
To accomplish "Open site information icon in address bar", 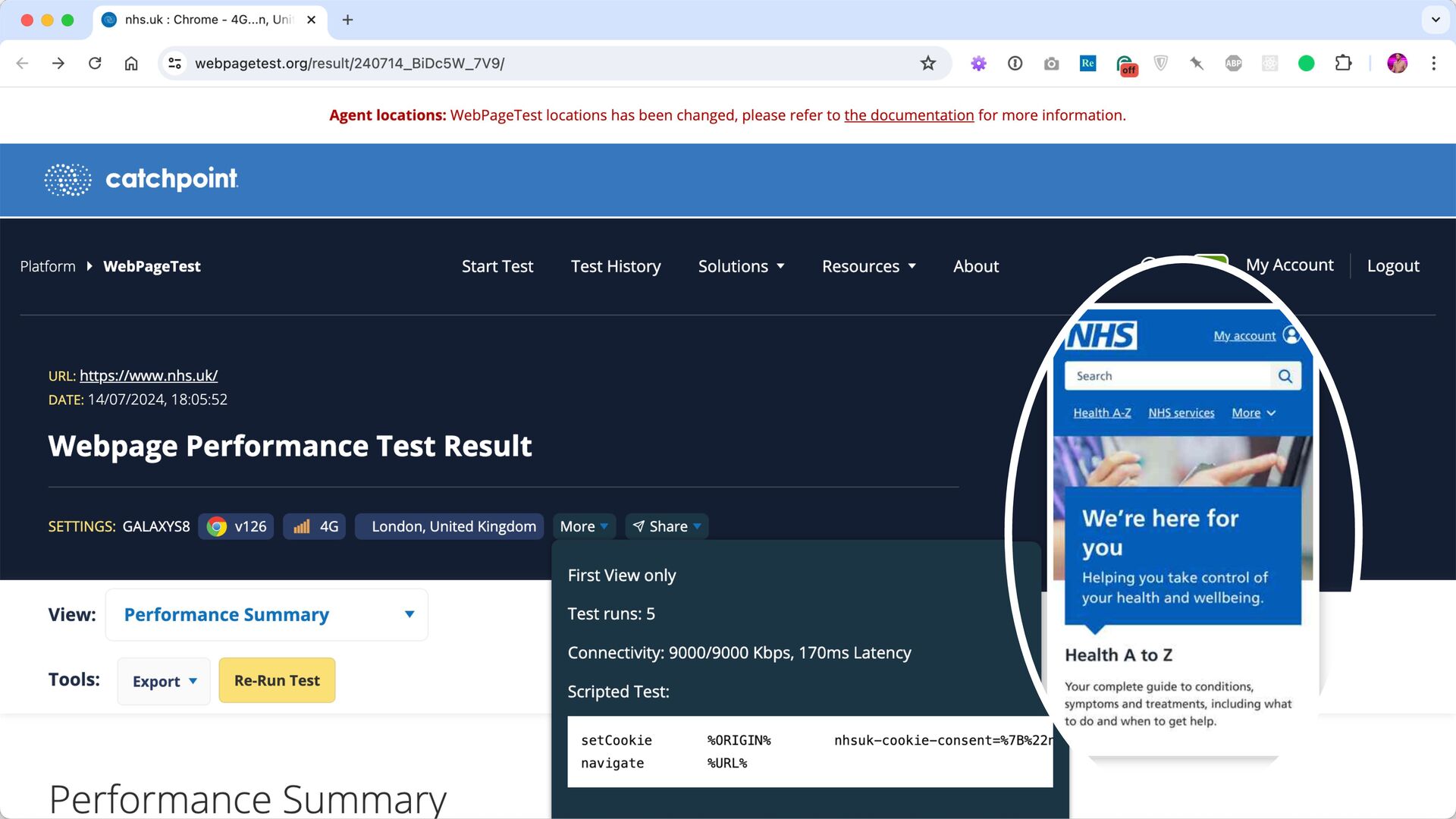I will click(x=175, y=63).
